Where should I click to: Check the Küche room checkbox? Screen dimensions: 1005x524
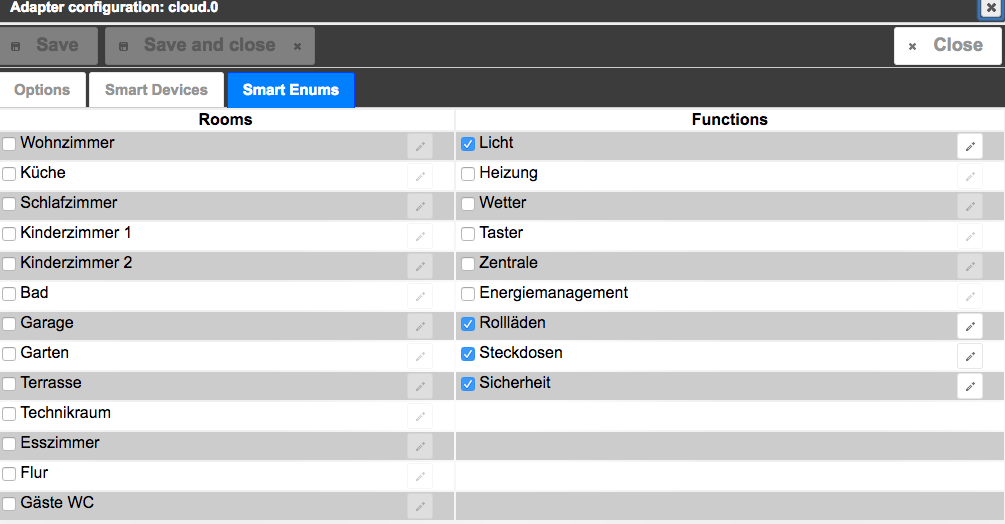(9, 174)
